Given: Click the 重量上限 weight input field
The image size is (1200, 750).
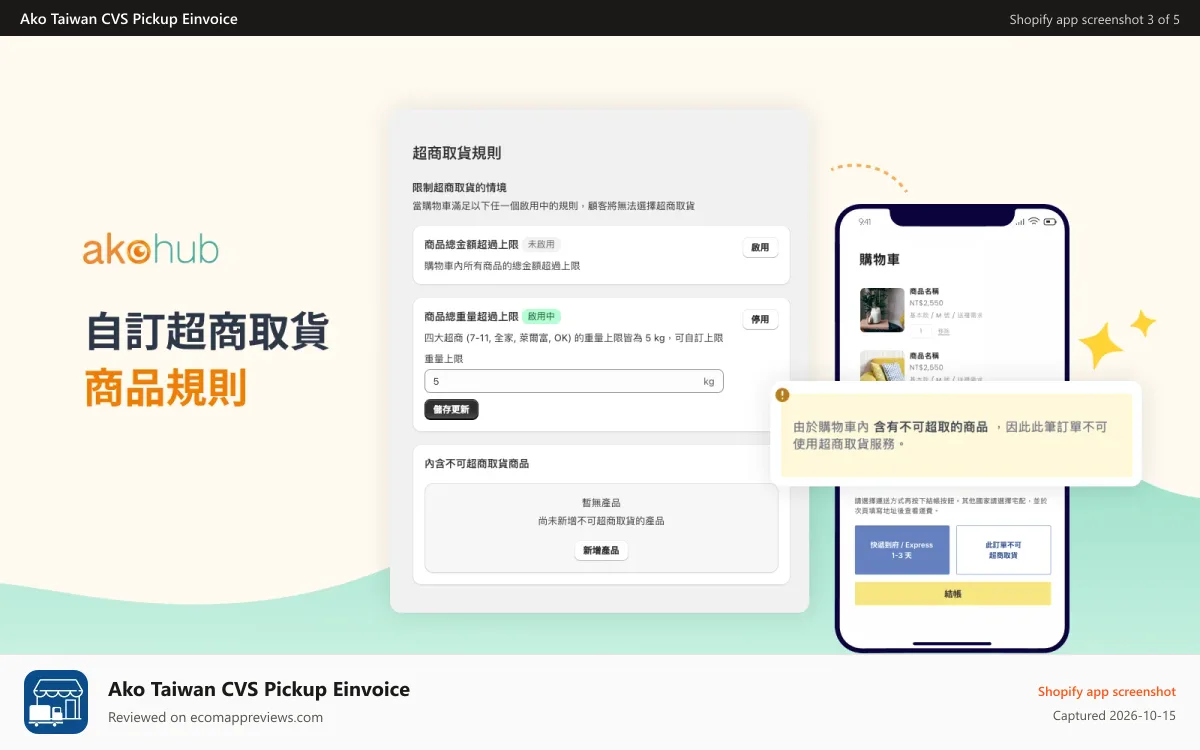Looking at the screenshot, I should pyautogui.click(x=574, y=381).
